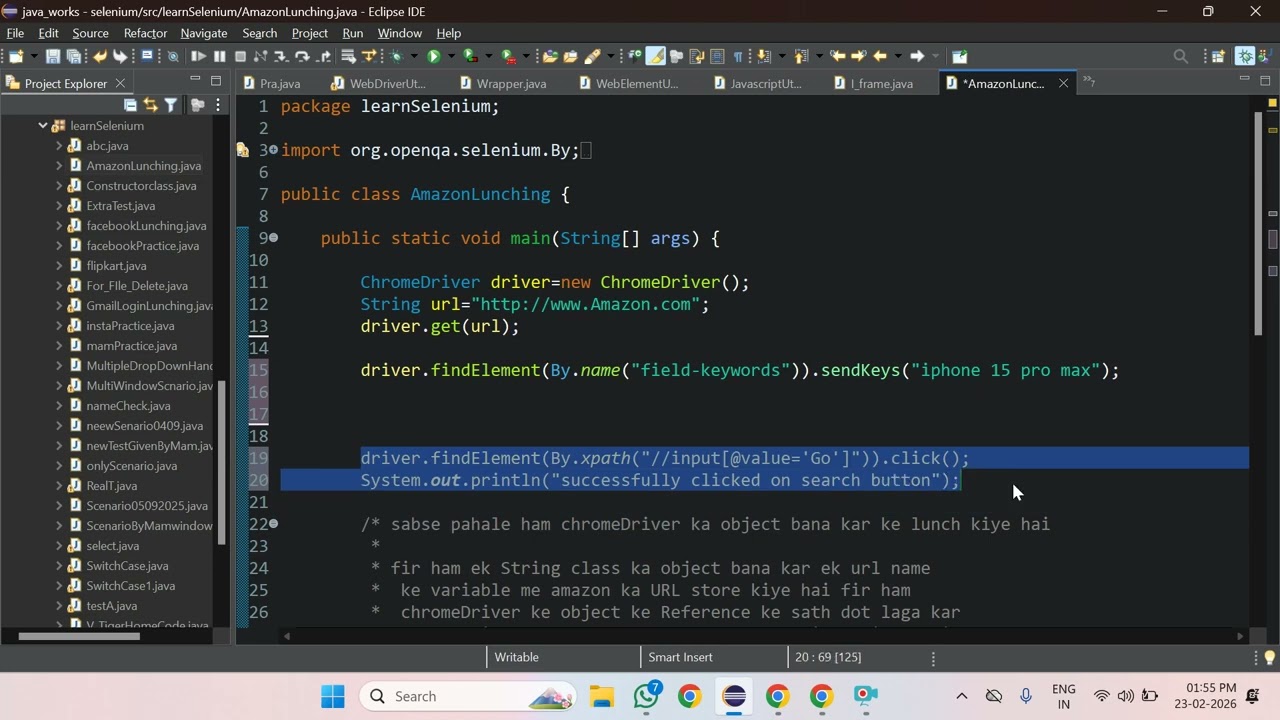Close the Project Explorer view
The image size is (1280, 720).
[120, 84]
